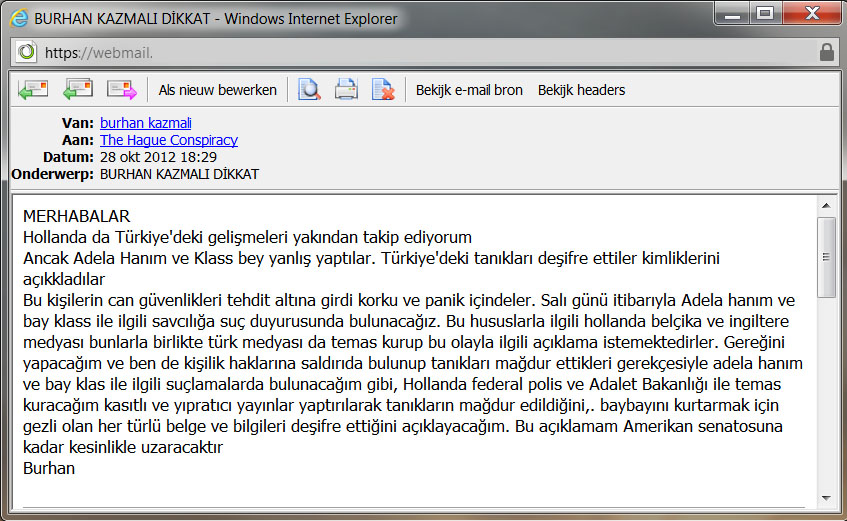Viewport: 847px width, 521px height.
Task: Open Bekijk headers
Action: 581,90
